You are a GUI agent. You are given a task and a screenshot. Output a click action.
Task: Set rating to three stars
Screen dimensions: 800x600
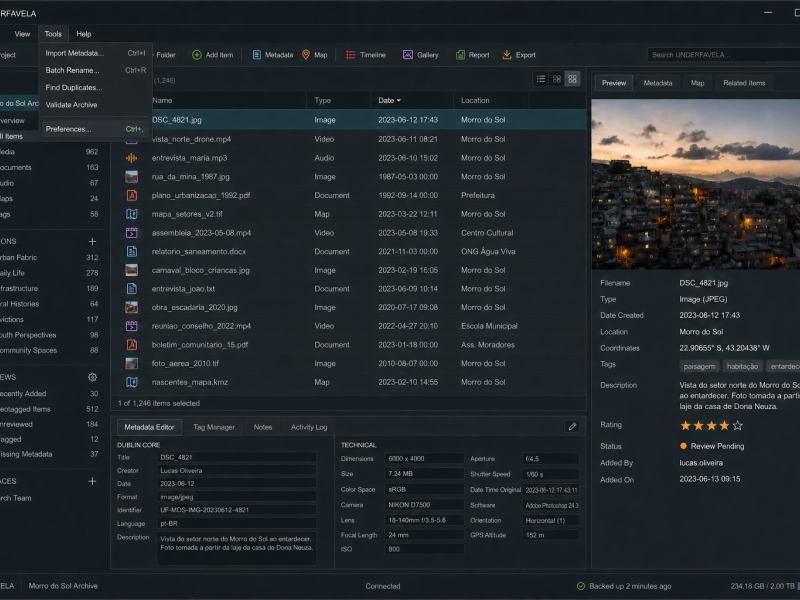click(711, 426)
